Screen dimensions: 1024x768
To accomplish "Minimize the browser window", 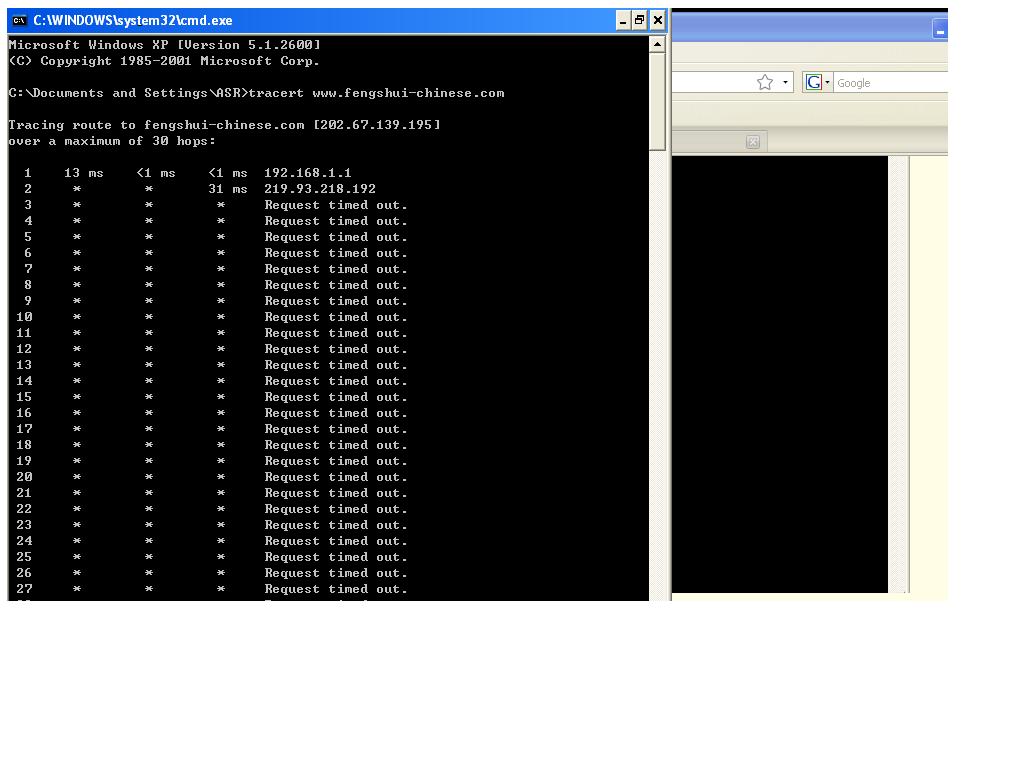I will point(940,30).
